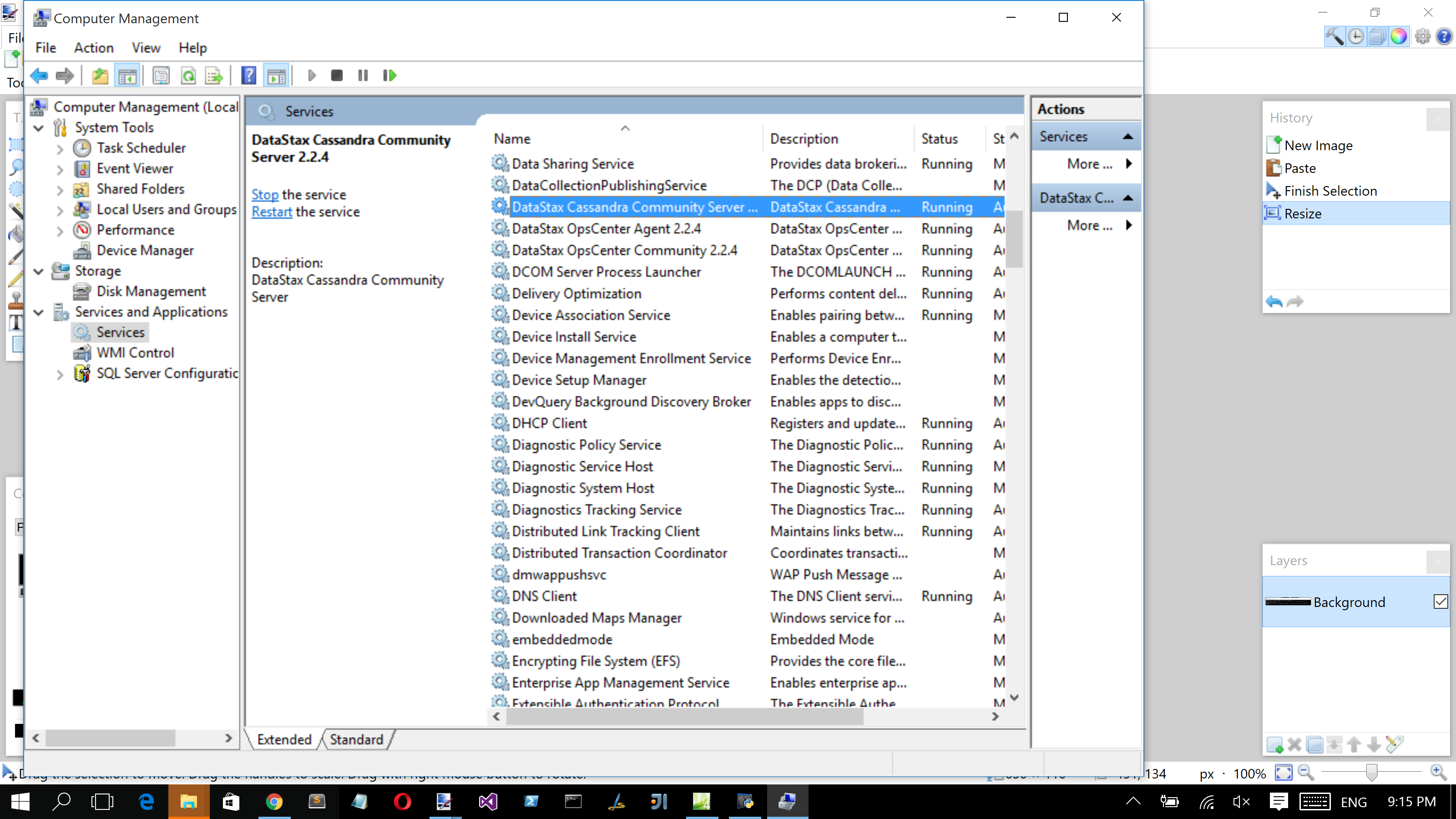The image size is (1456, 819).
Task: Click the services list vertical scrollbar thumb
Action: pyautogui.click(x=1015, y=238)
